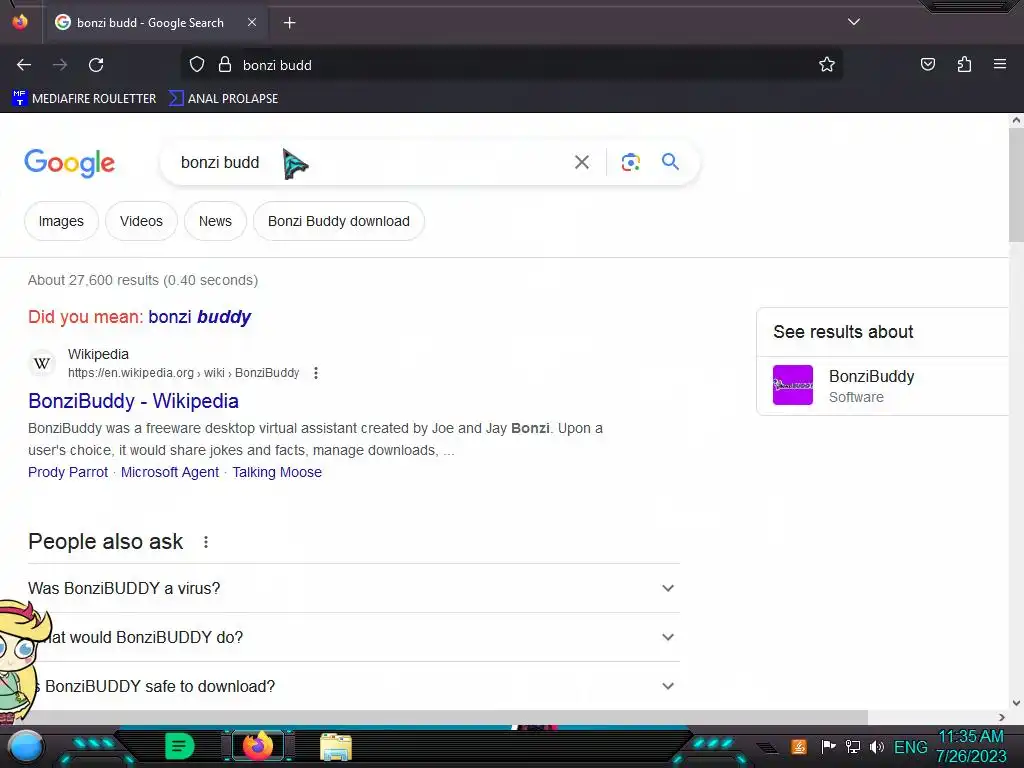Open File Explorer from taskbar
This screenshot has width=1024, height=768.
(336, 747)
